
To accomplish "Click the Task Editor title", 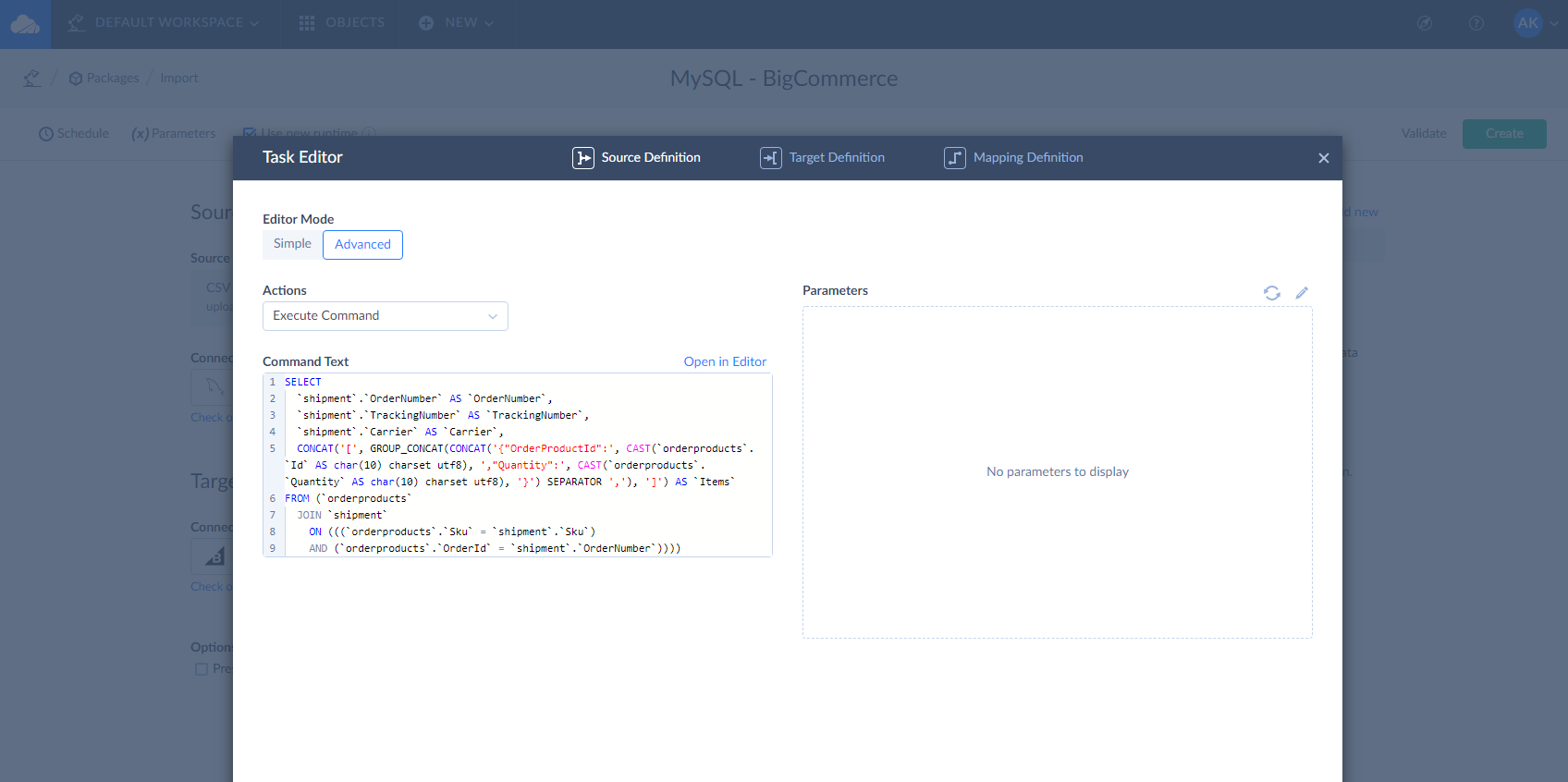I will (302, 157).
